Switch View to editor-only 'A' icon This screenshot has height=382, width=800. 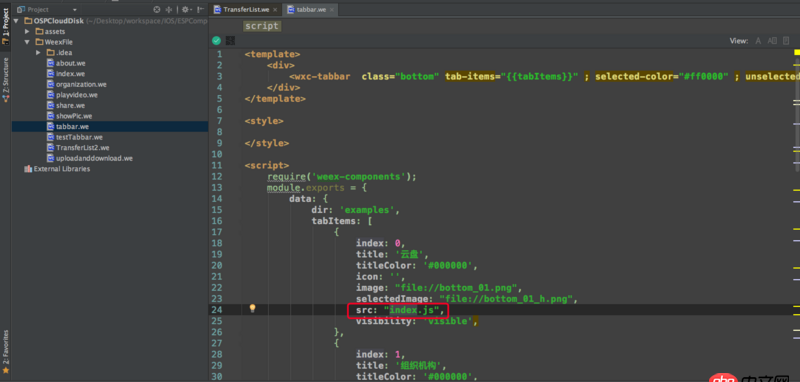coord(759,41)
